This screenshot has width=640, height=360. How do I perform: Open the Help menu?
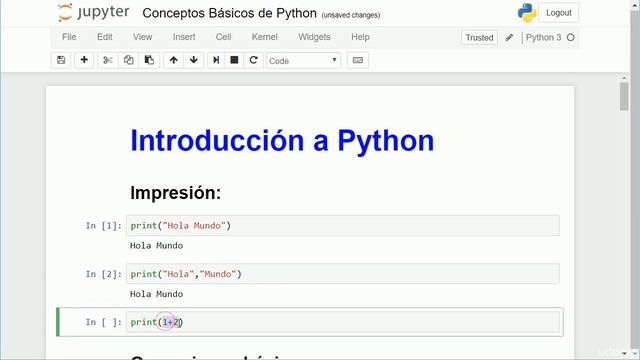(360, 37)
